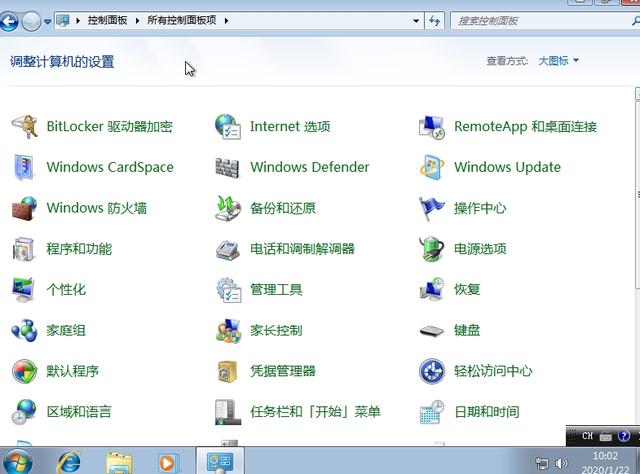Click the Windows Update icon
This screenshot has height=474, width=640.
click(x=432, y=167)
